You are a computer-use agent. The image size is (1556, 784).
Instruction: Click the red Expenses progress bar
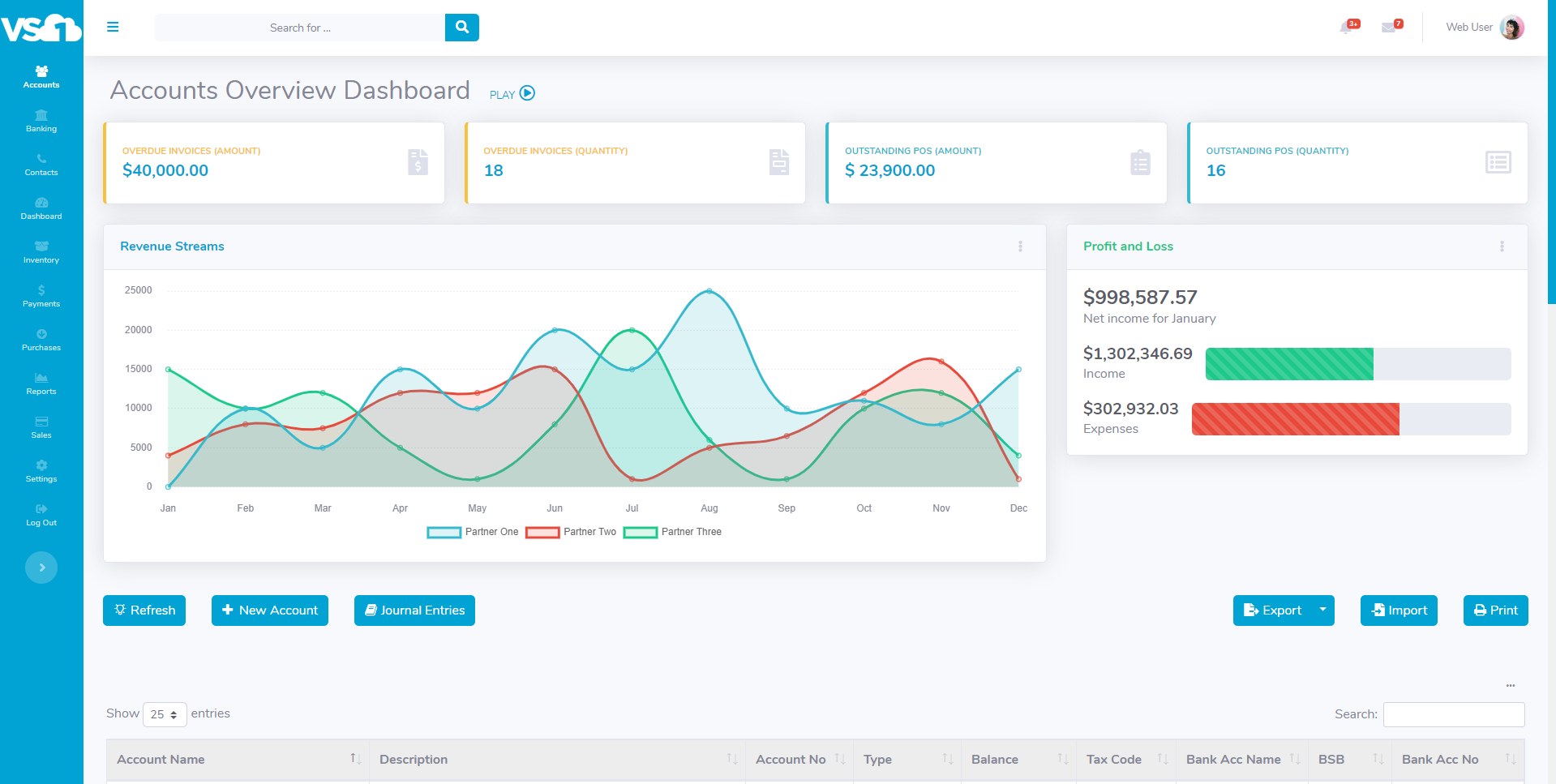coord(1296,419)
